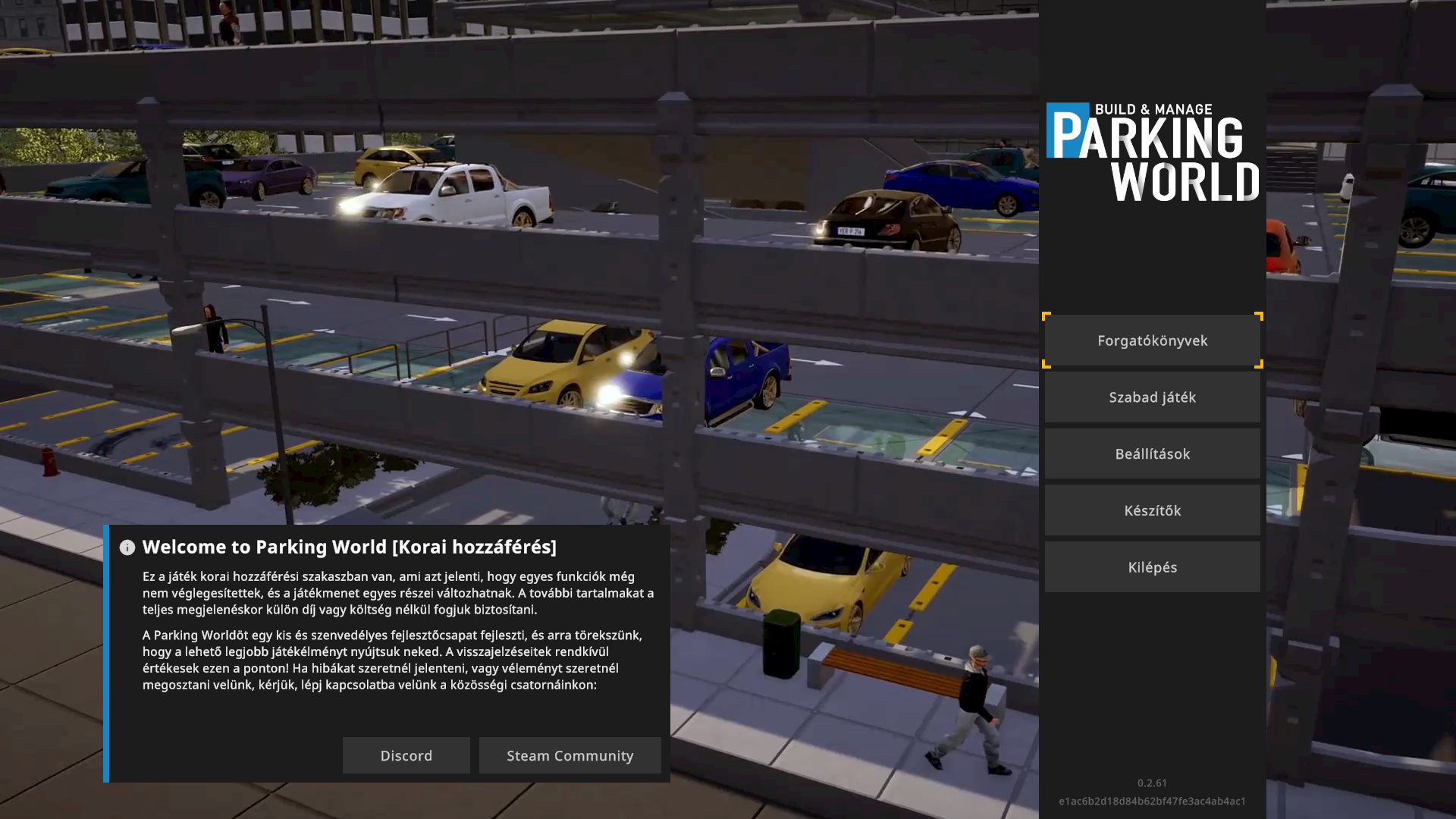
Task: Click the Welcome to Parking World heading
Action: (350, 547)
